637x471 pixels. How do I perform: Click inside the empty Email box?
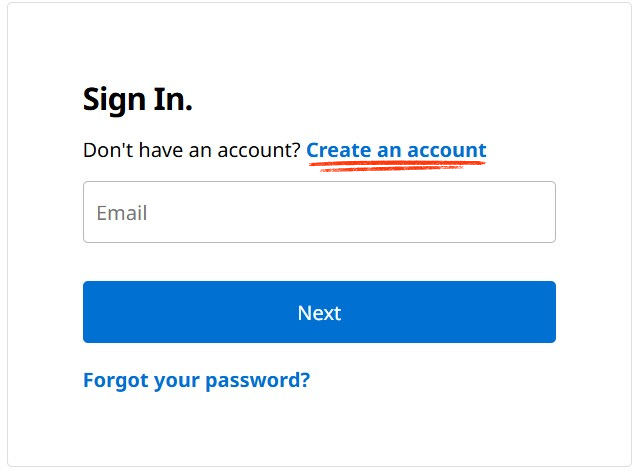pyautogui.click(x=319, y=212)
